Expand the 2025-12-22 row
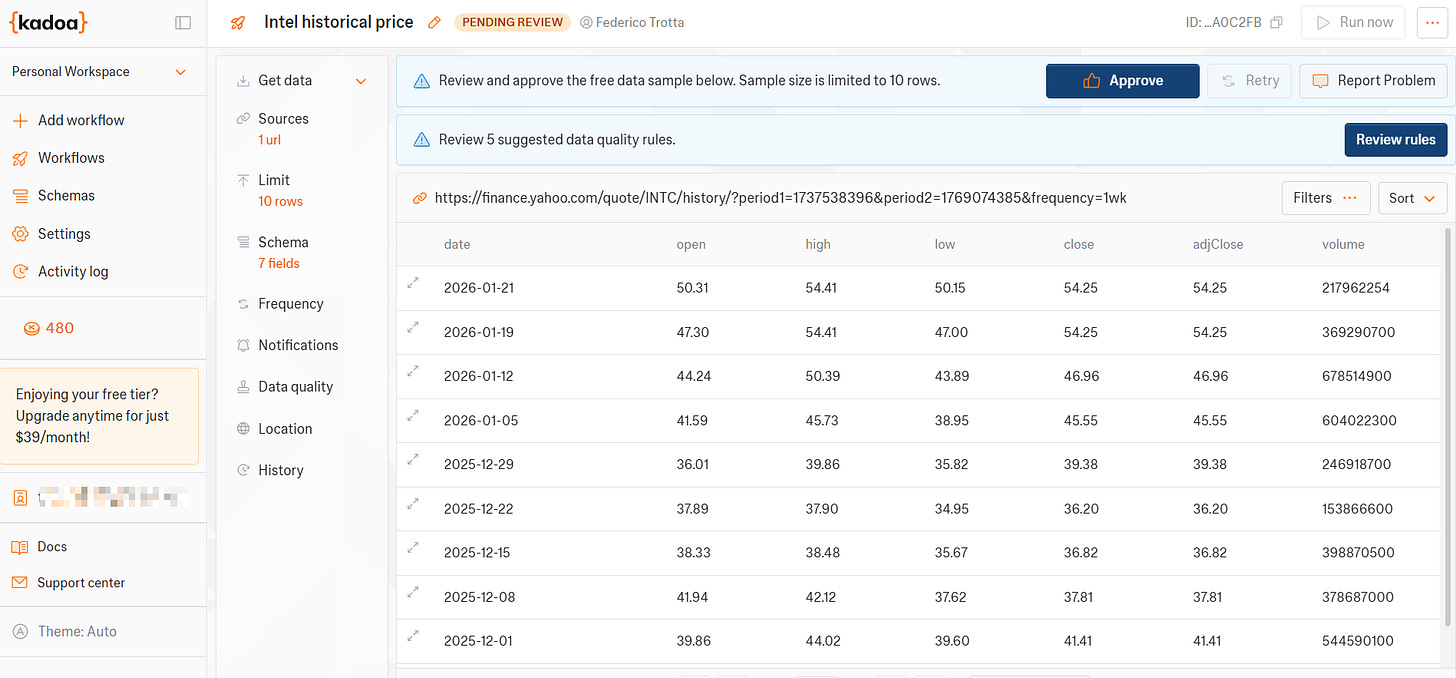 pos(412,503)
